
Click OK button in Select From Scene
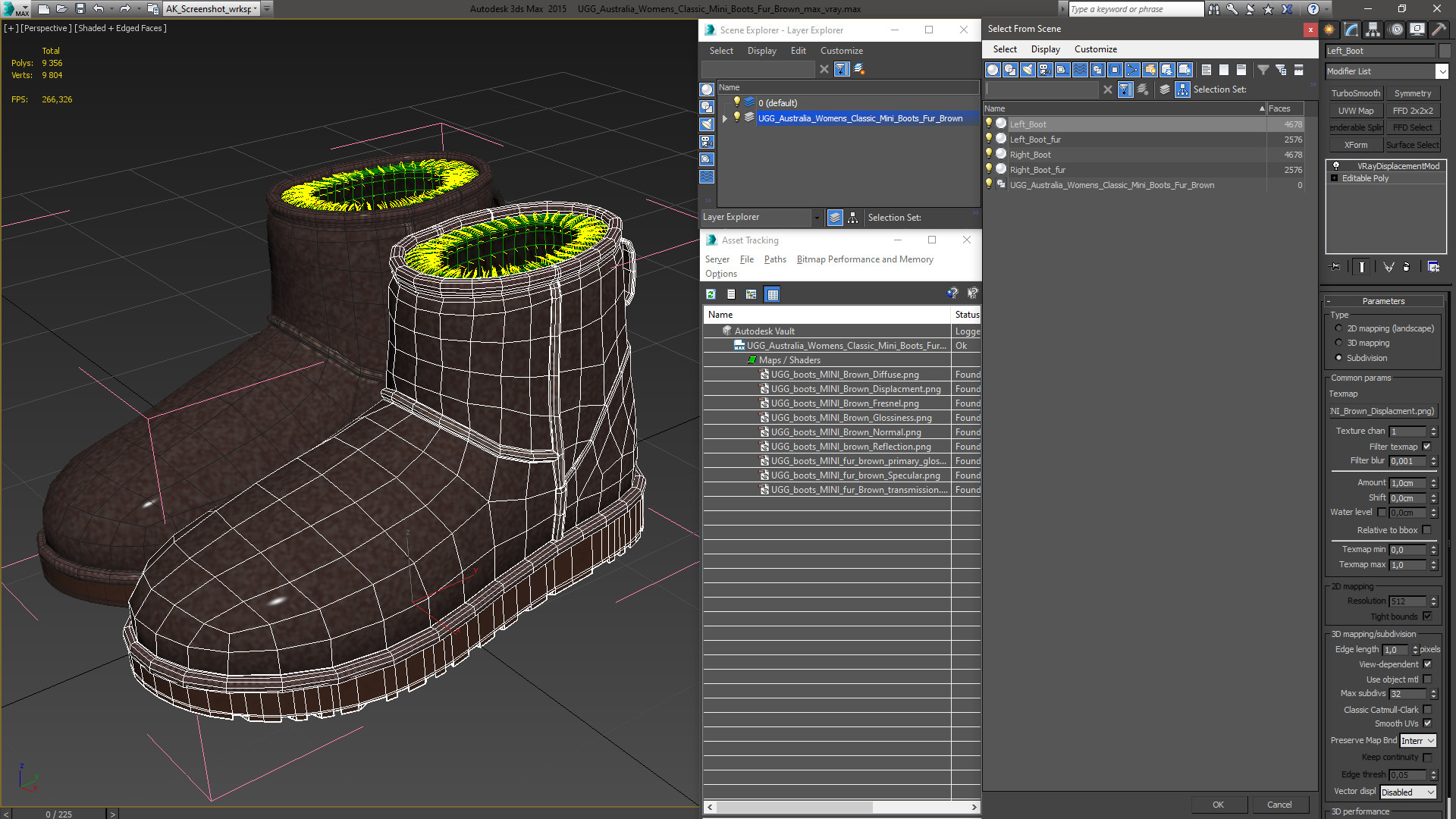(1218, 805)
